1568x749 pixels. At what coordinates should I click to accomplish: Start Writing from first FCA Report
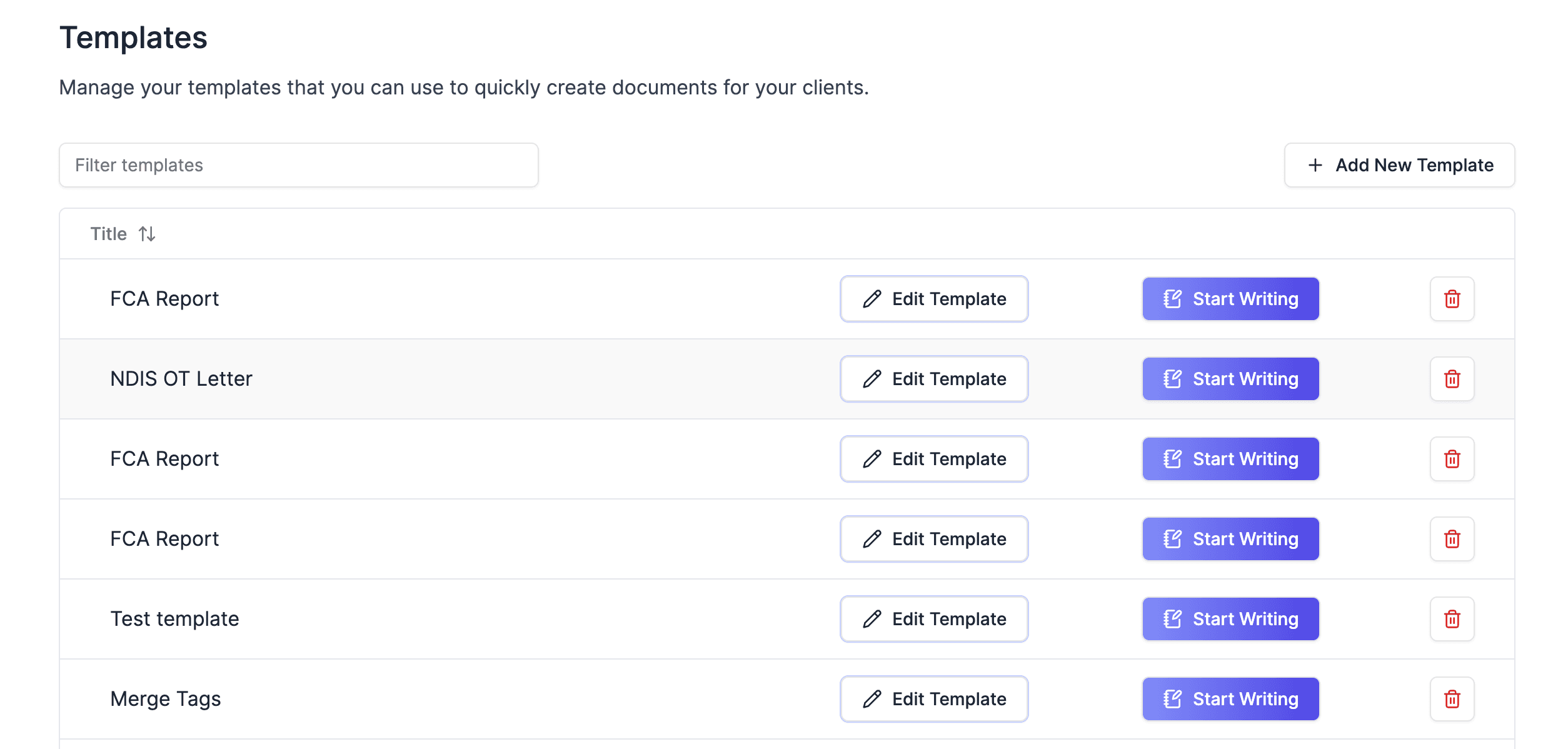[x=1230, y=299]
